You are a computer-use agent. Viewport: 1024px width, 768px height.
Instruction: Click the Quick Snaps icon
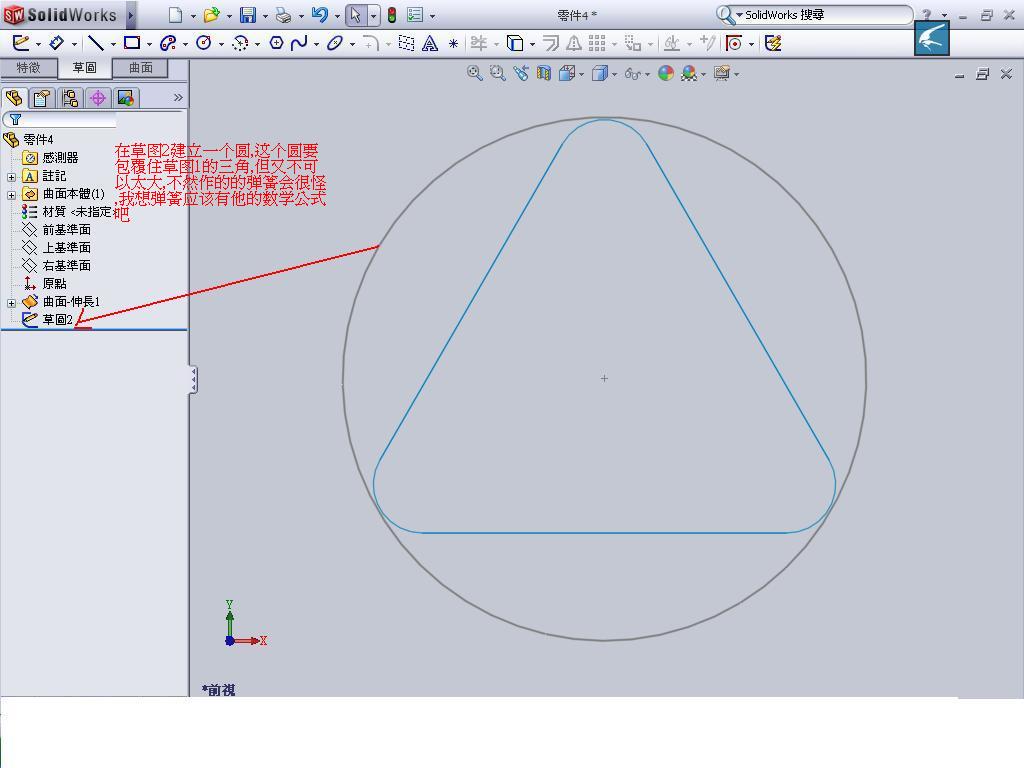point(734,43)
